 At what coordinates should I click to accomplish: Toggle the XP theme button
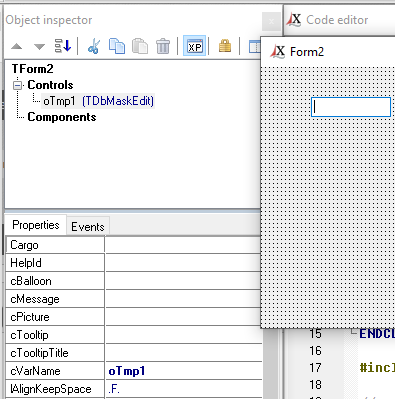(195, 46)
